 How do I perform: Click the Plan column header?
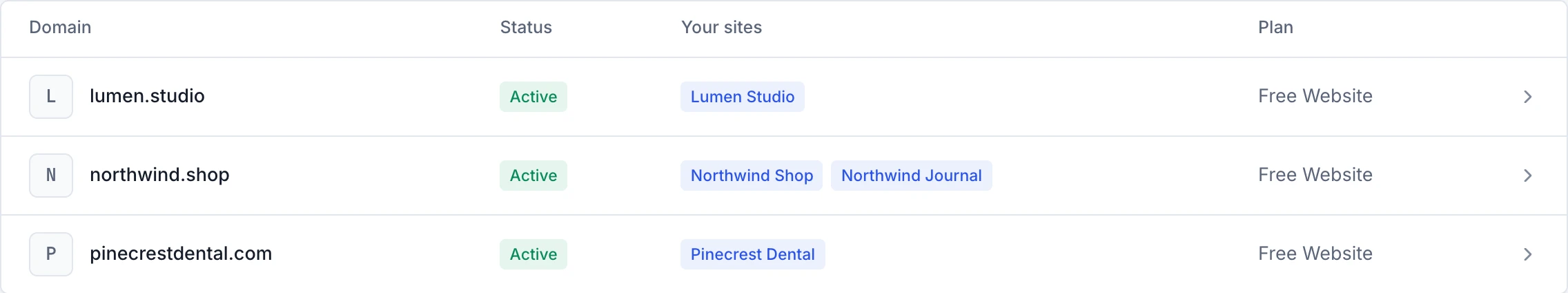click(x=1275, y=27)
